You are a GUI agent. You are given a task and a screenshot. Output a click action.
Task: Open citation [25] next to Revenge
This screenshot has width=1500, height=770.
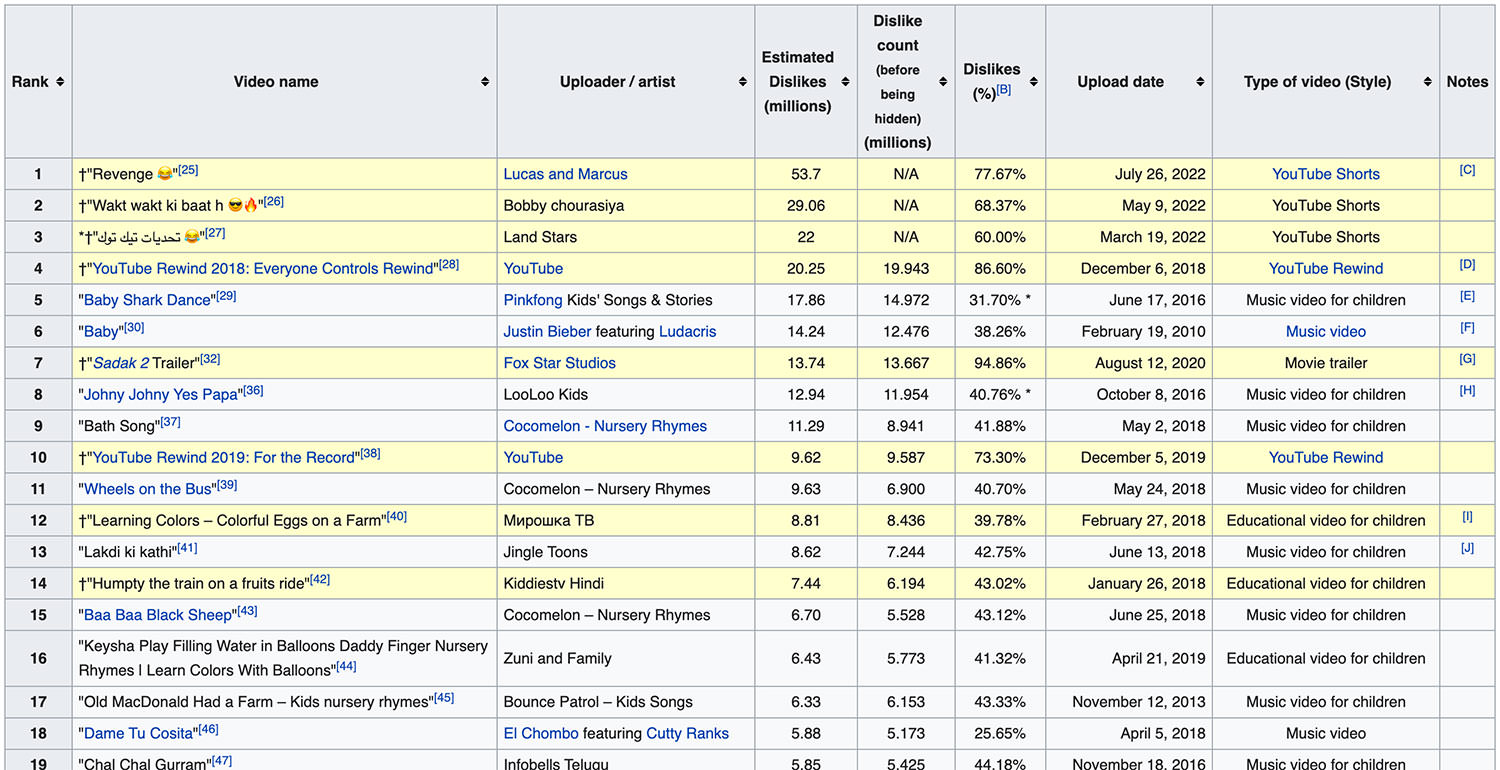pyautogui.click(x=188, y=170)
